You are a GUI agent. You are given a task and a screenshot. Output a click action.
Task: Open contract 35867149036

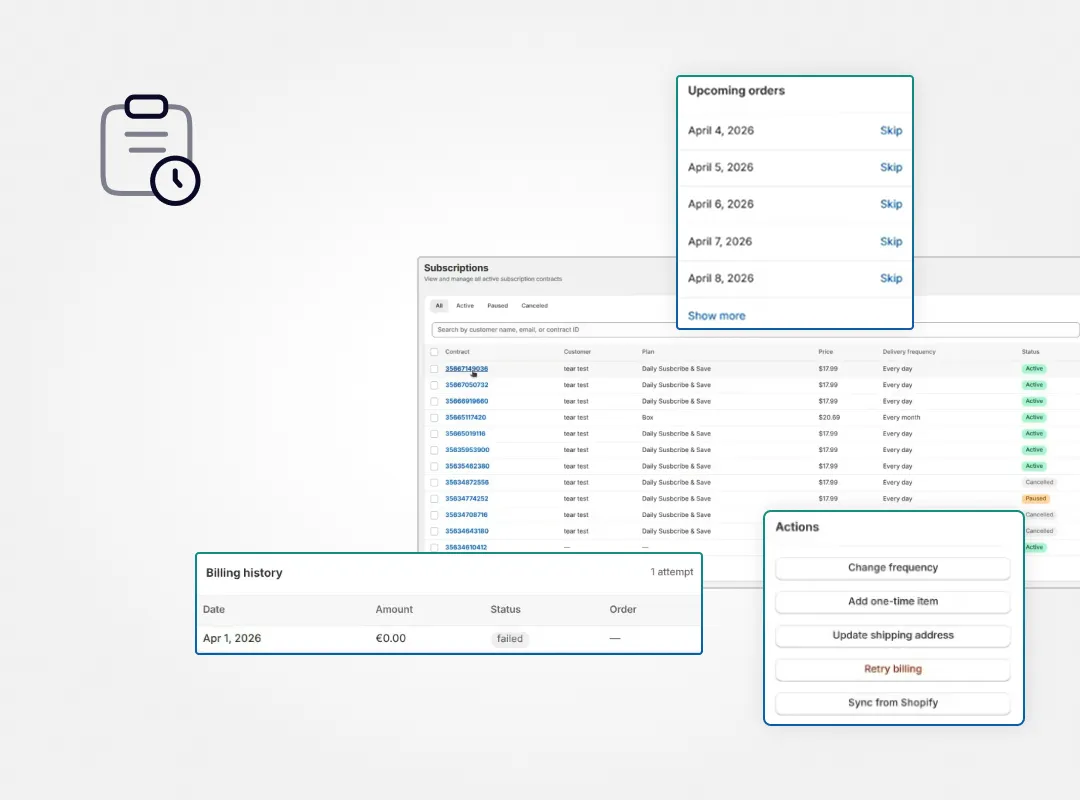coord(466,369)
